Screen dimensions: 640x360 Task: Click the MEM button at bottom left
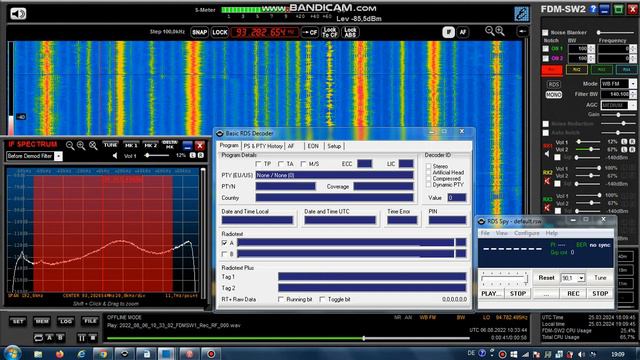[42, 322]
